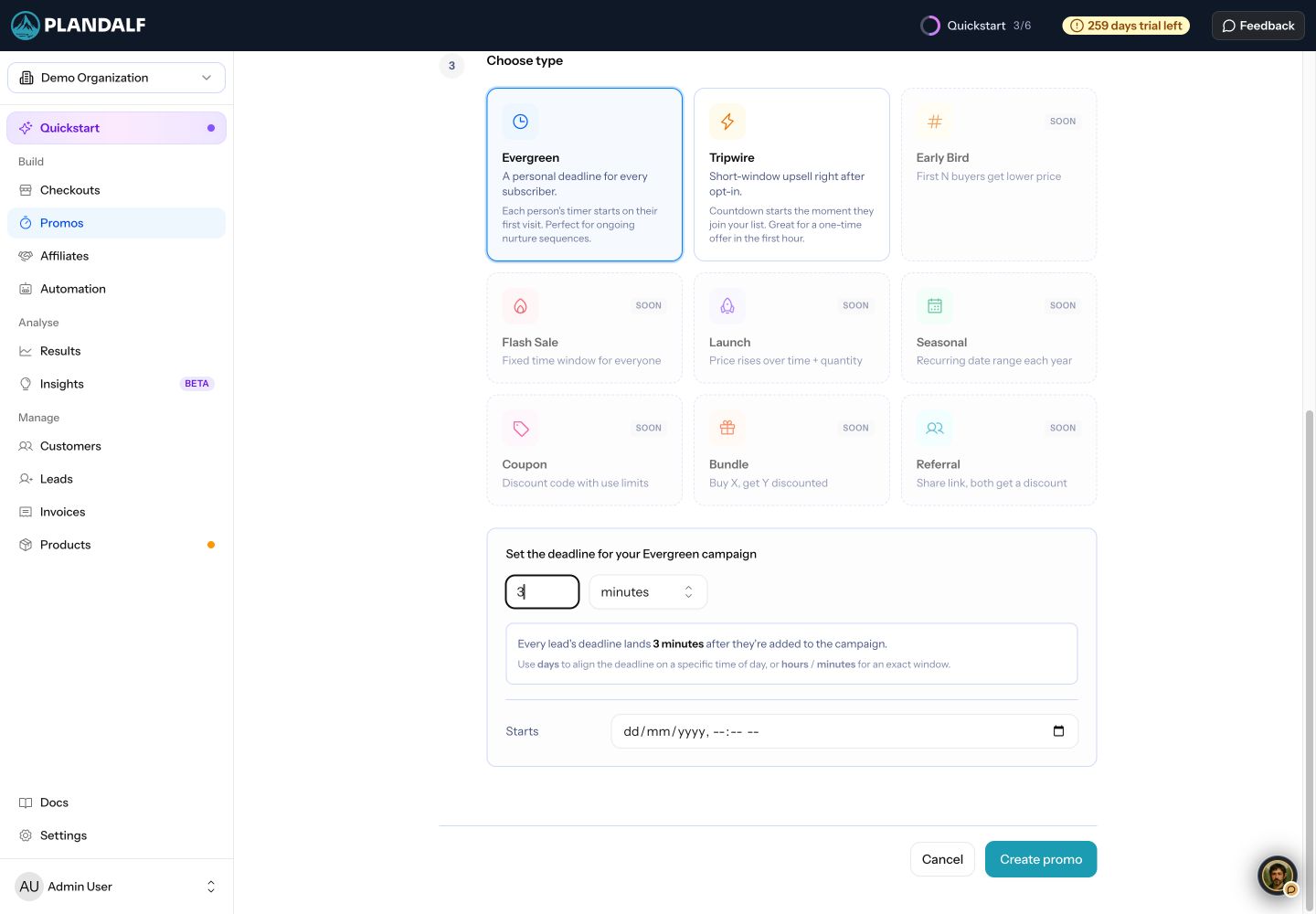Click the Products box icon
Image resolution: width=1316 pixels, height=914 pixels.
point(26,545)
